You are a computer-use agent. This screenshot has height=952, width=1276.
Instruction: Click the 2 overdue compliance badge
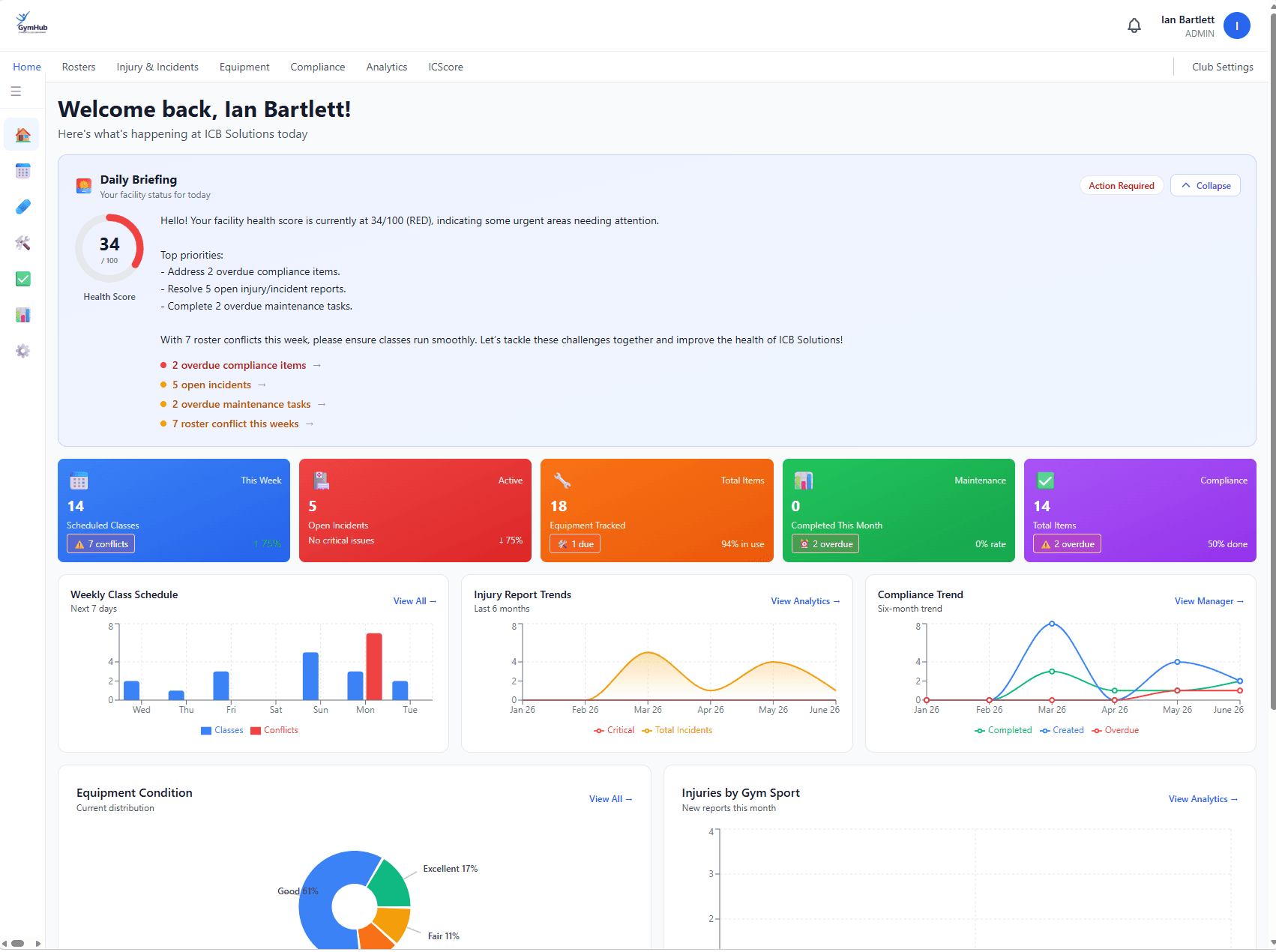pos(1066,544)
